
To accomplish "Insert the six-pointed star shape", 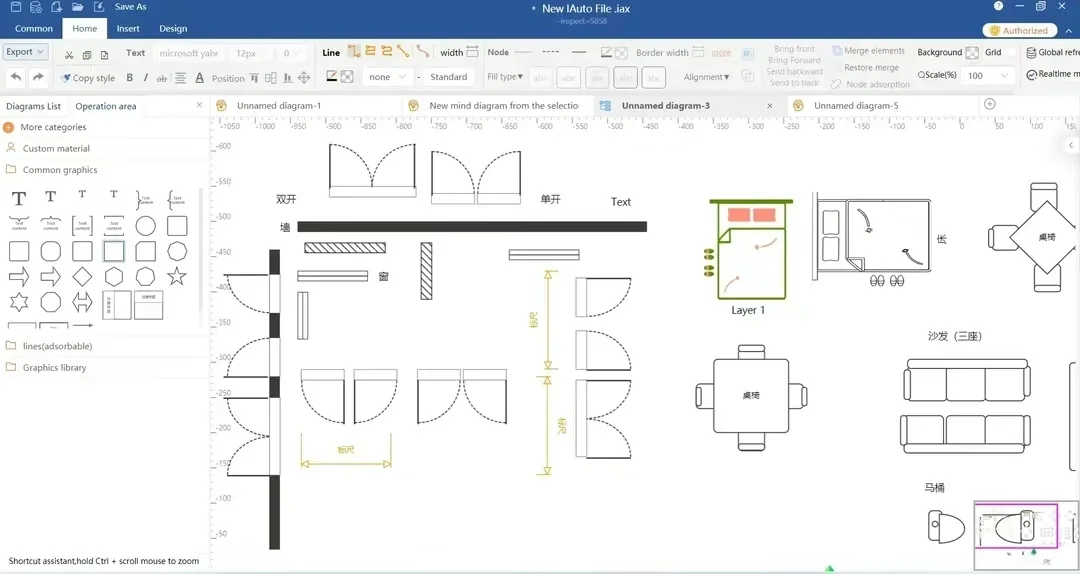I will pyautogui.click(x=19, y=302).
